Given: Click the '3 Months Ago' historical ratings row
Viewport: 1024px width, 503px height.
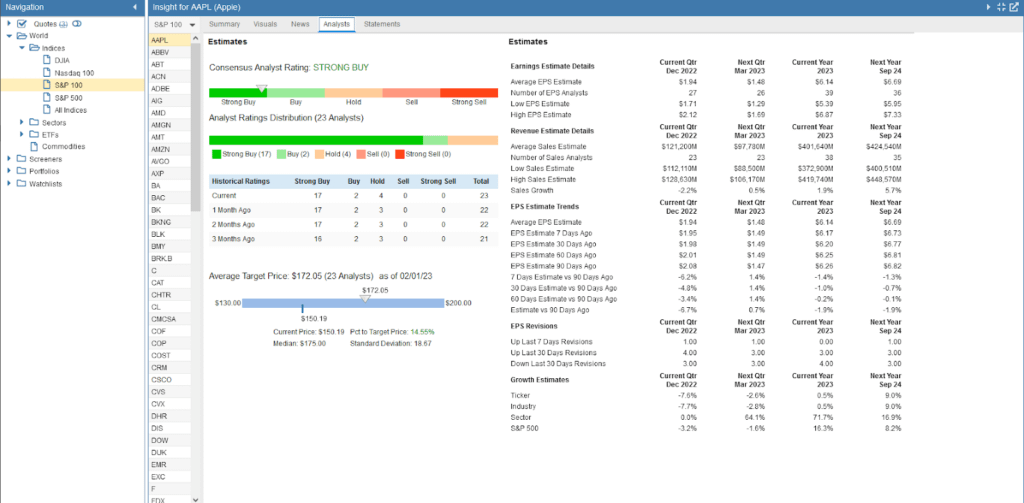Looking at the screenshot, I should click(x=354, y=238).
